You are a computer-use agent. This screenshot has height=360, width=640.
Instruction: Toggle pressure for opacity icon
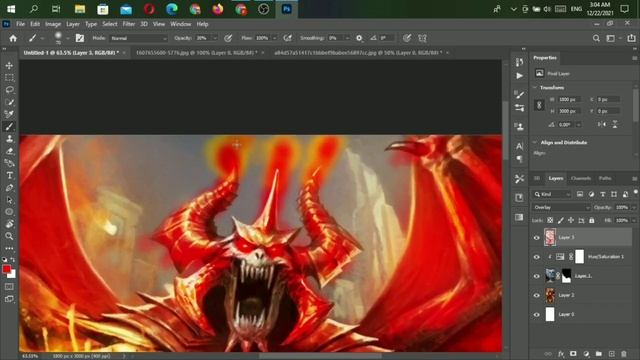[x=228, y=38]
